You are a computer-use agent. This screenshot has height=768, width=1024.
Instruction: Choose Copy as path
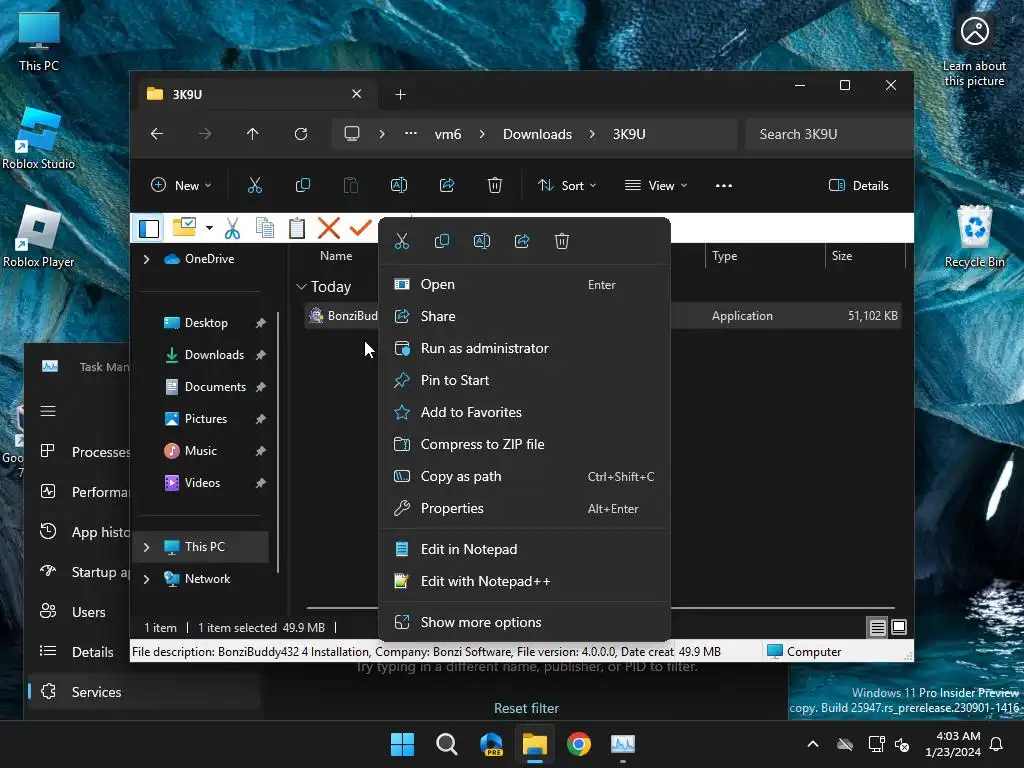[524, 476]
